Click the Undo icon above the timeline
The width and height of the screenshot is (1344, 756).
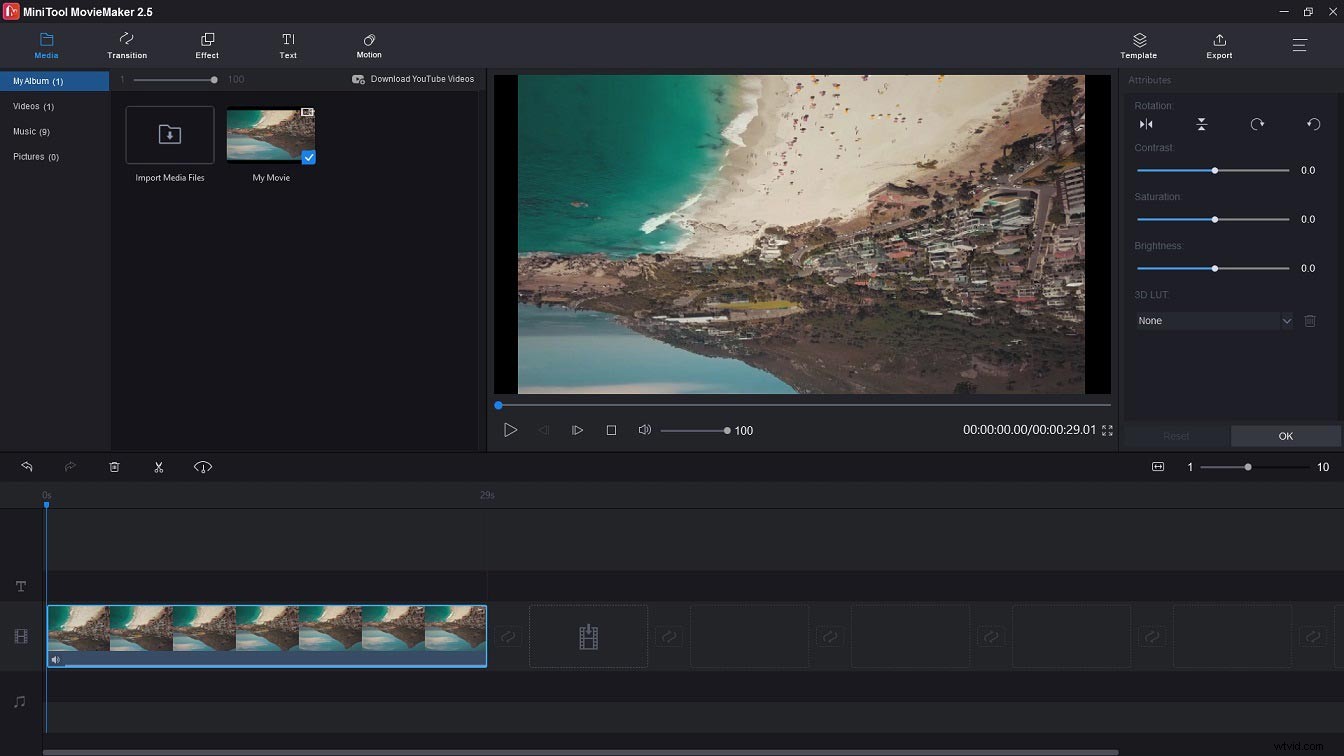pos(26,466)
